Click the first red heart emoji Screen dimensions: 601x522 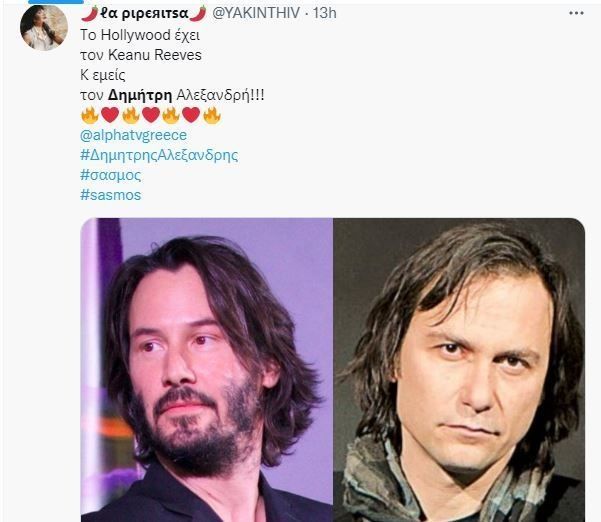(x=110, y=115)
